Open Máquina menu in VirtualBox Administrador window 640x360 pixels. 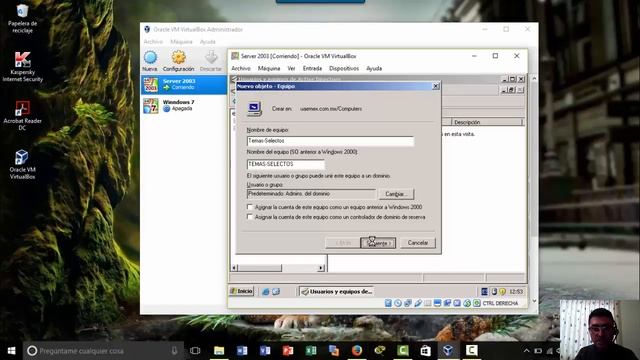coord(181,42)
